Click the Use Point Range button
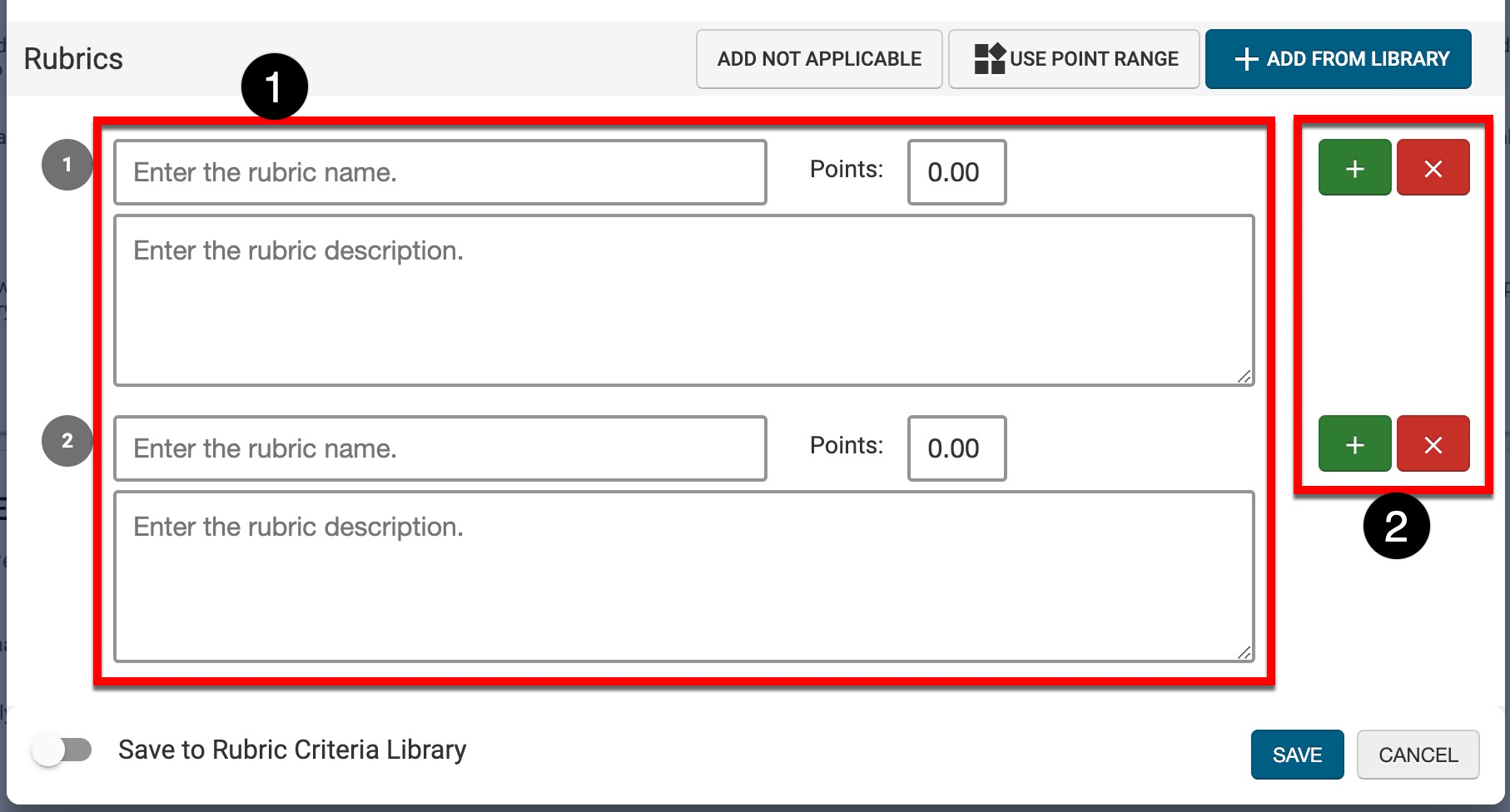Screen dimensions: 1510x812 1074,59
